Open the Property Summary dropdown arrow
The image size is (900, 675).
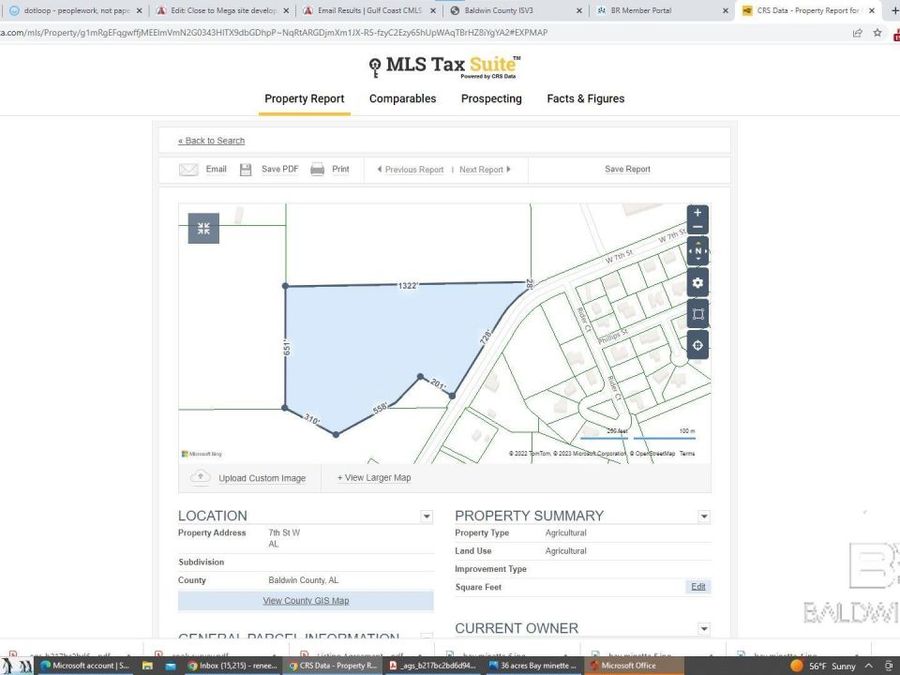[704, 517]
